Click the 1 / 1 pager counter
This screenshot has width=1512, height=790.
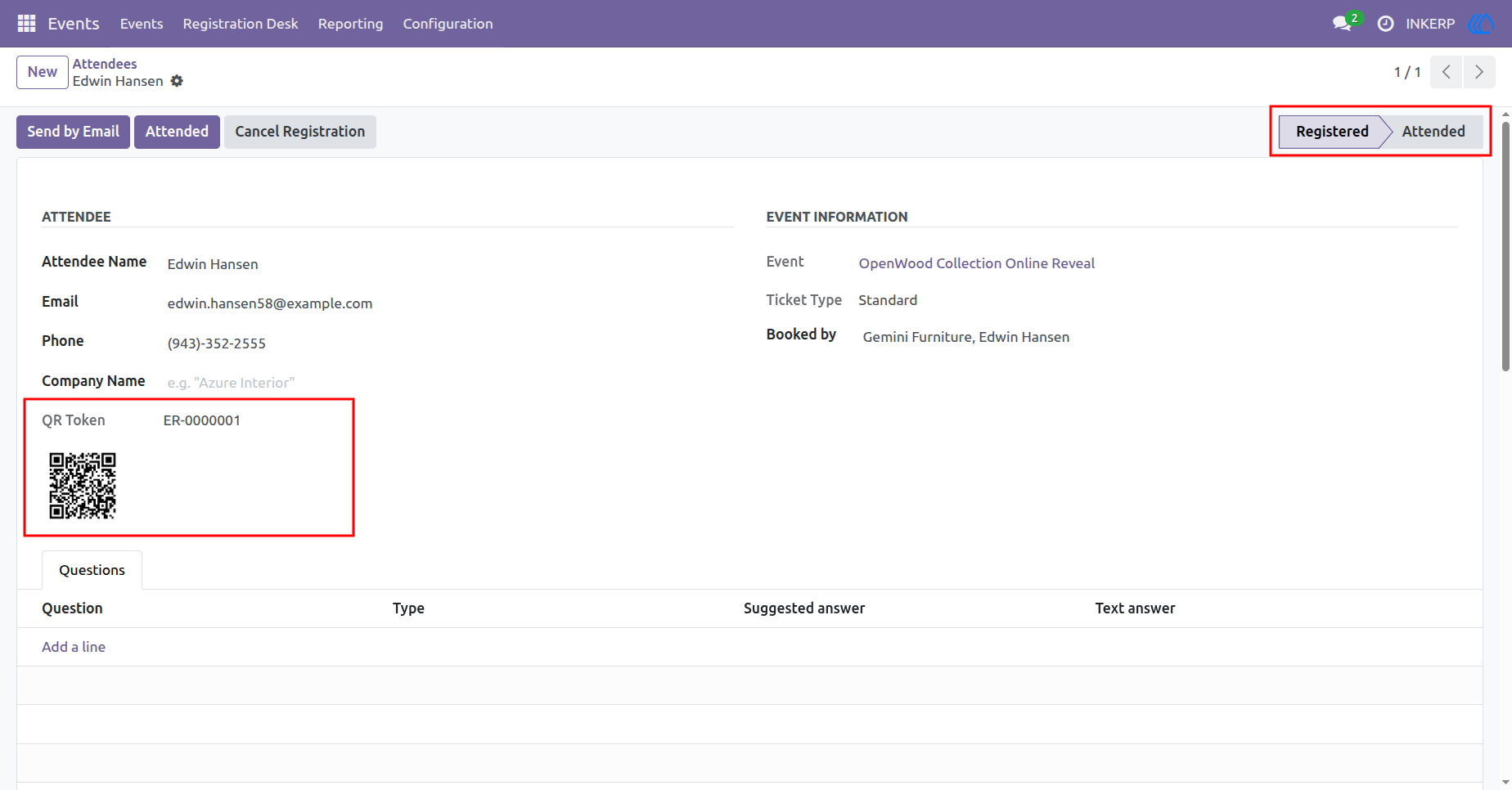pos(1407,72)
